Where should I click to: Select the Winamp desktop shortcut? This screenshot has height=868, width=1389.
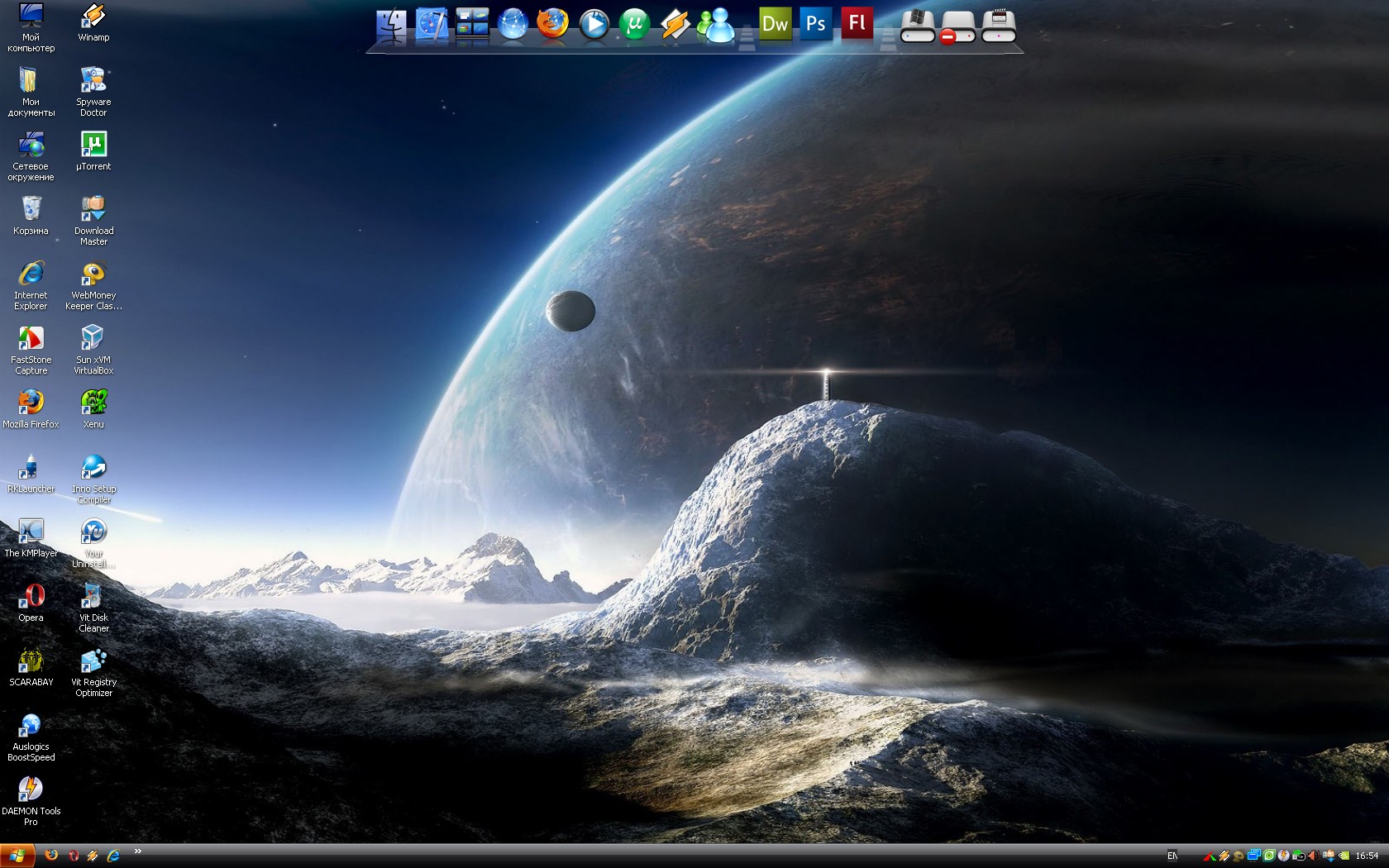93,22
